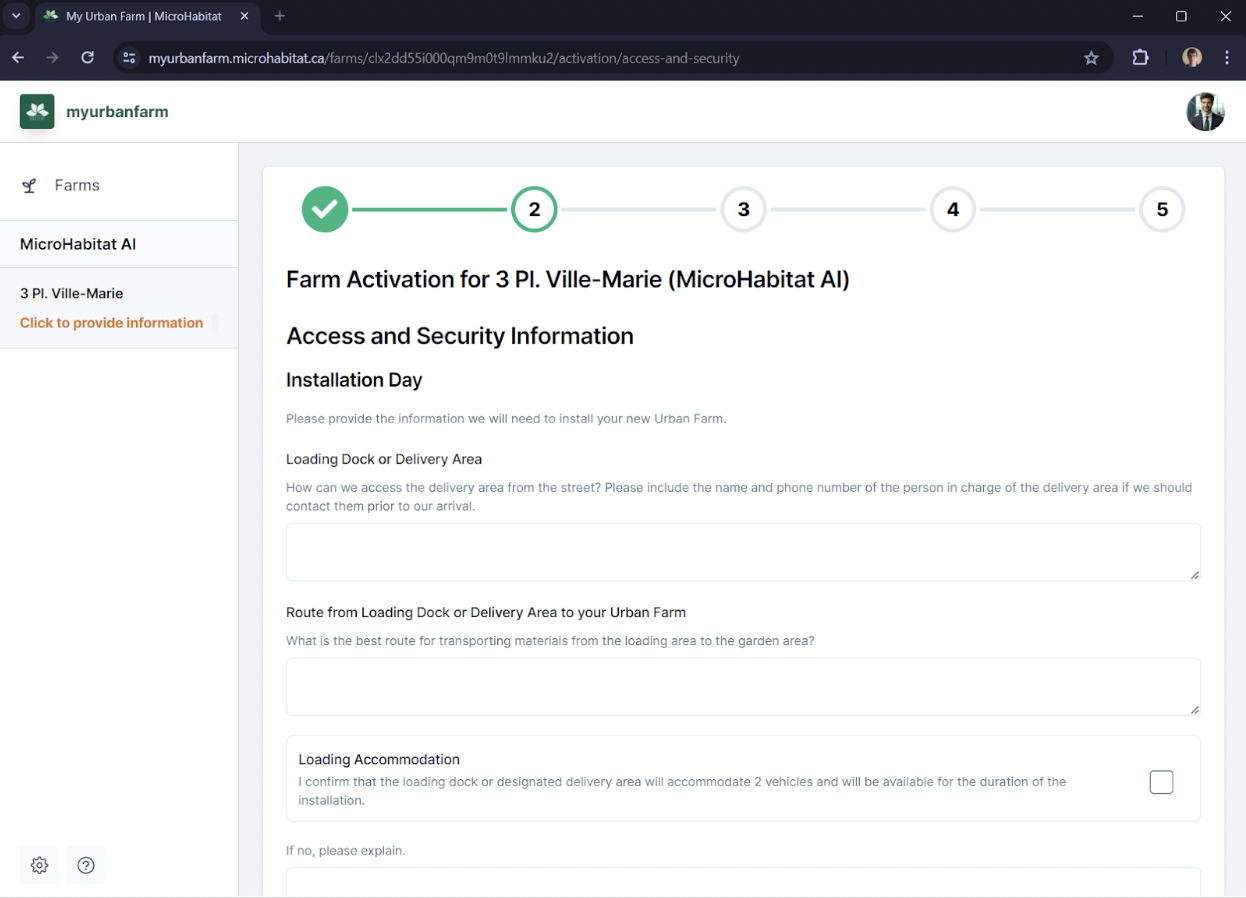The width and height of the screenshot is (1246, 898).
Task: Open Chrome three-dot menu
Action: pyautogui.click(x=1227, y=58)
